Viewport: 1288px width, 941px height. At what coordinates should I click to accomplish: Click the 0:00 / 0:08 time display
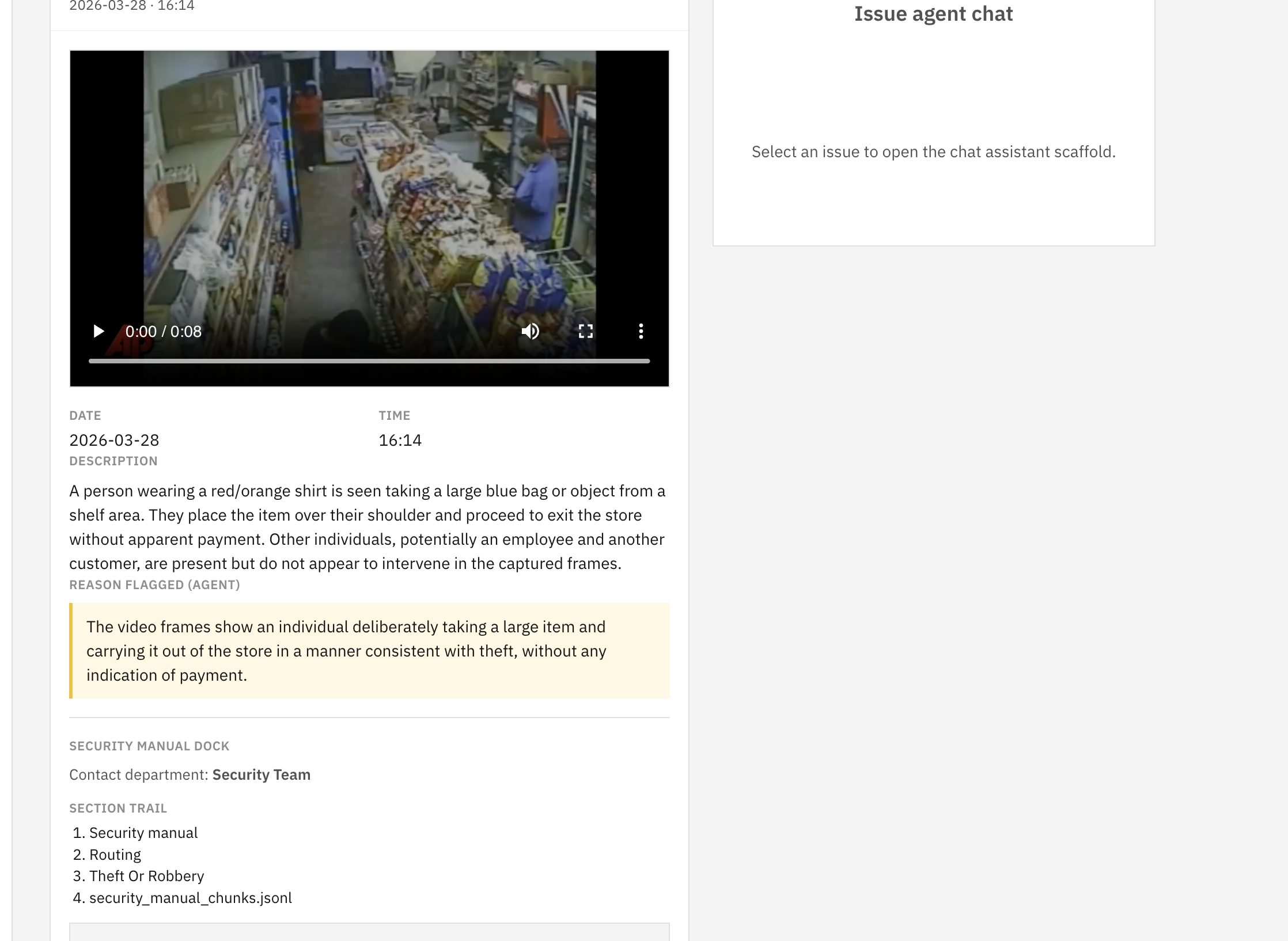tap(164, 332)
